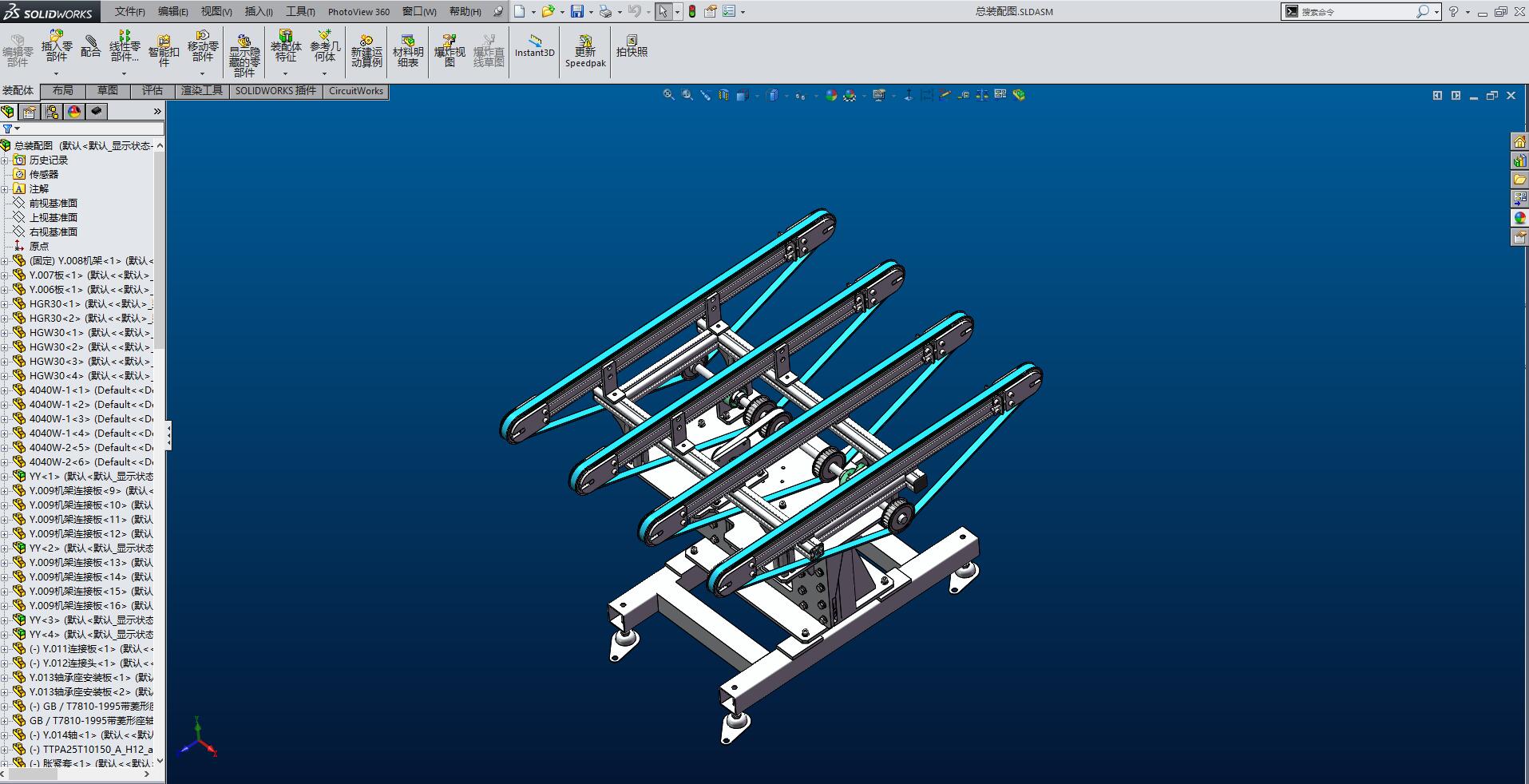This screenshot has height=784, width=1529.
Task: Toggle 显示隐藏的零部件 show hidden components
Action: 244,53
